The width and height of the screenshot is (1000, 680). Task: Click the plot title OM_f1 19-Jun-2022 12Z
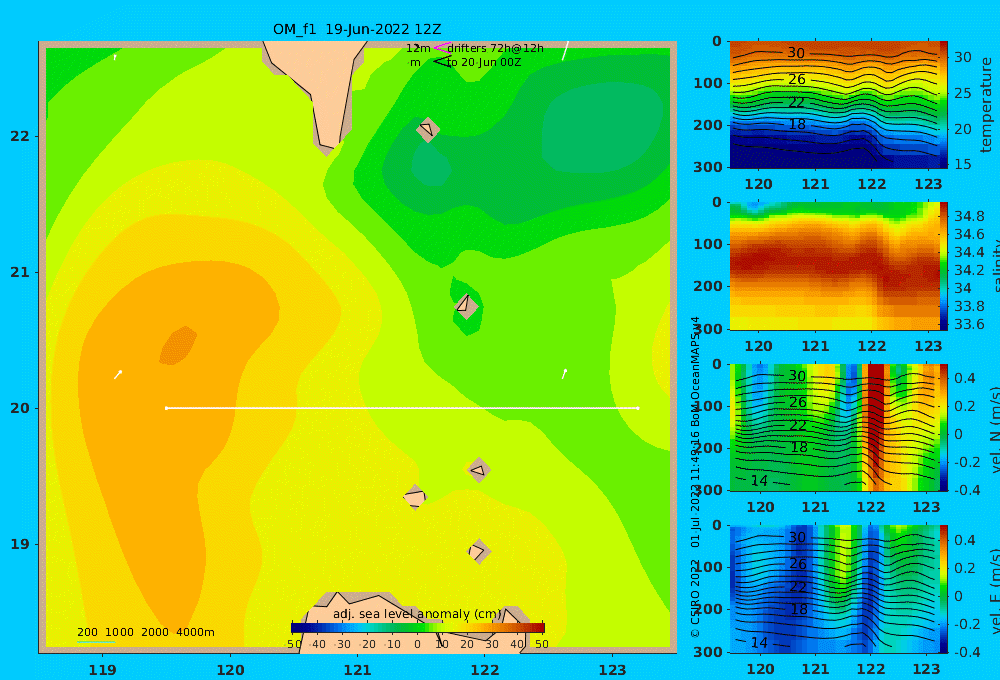357,29
